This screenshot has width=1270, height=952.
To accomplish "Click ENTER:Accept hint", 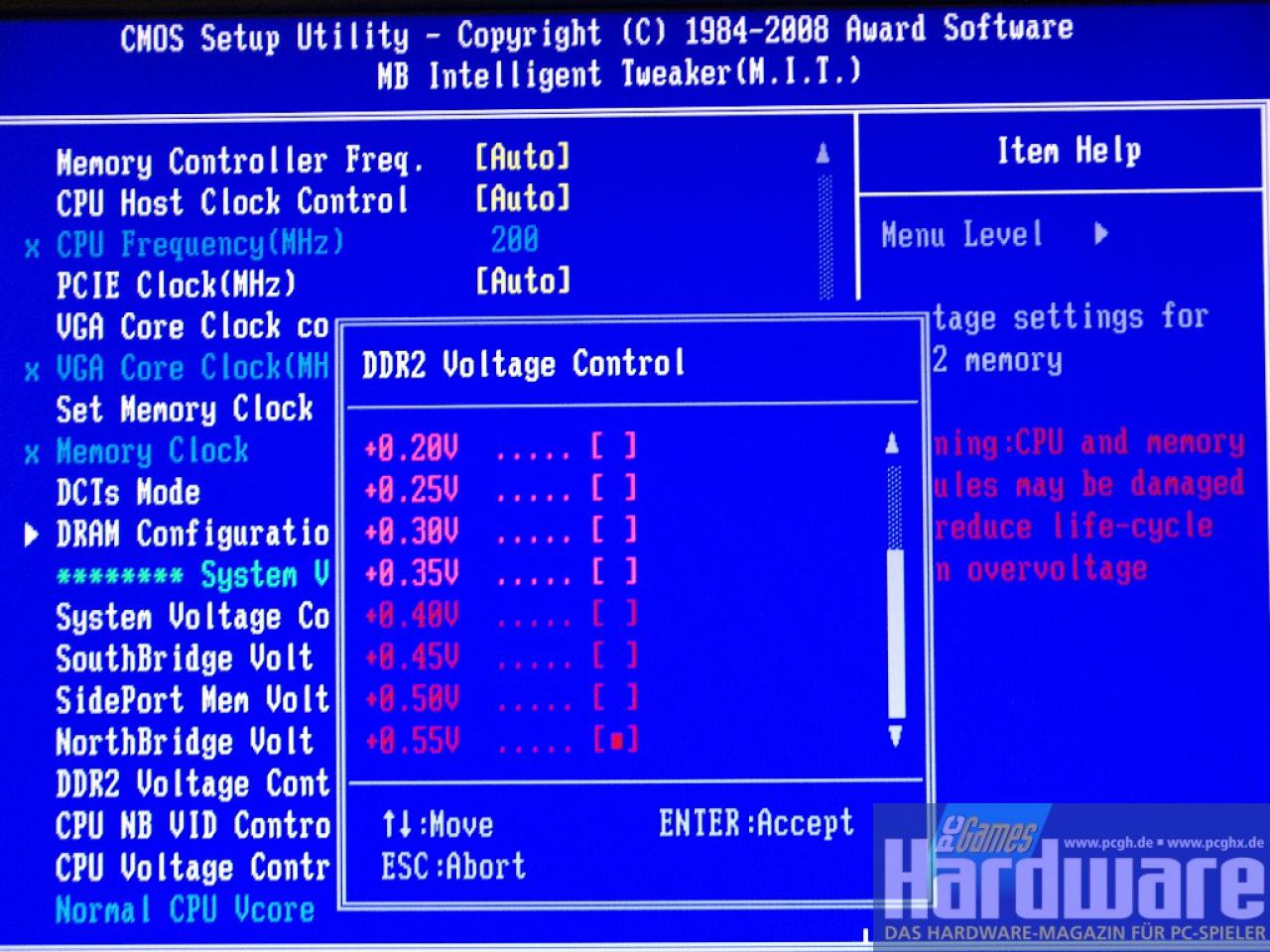I will tap(756, 823).
